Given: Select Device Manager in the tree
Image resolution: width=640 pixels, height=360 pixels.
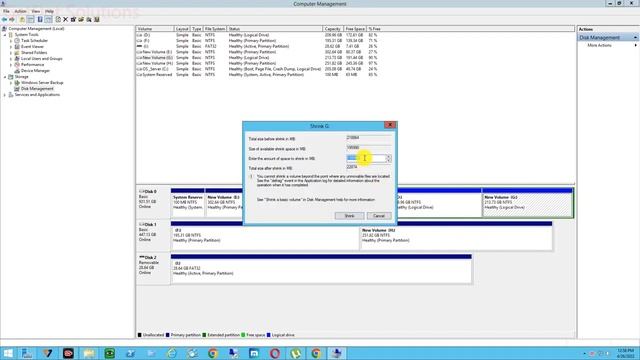Looking at the screenshot, I should pos(35,71).
